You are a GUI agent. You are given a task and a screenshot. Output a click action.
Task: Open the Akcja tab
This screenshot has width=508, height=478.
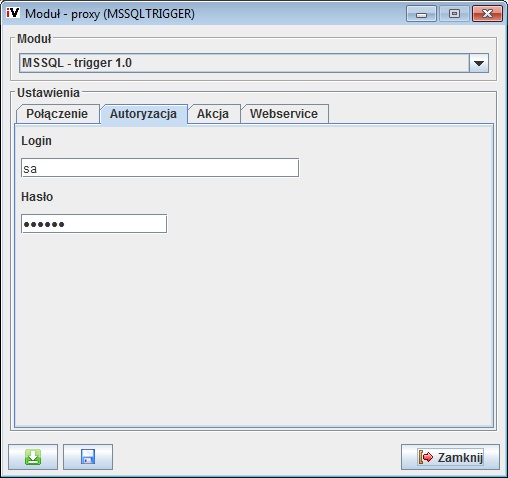click(213, 114)
